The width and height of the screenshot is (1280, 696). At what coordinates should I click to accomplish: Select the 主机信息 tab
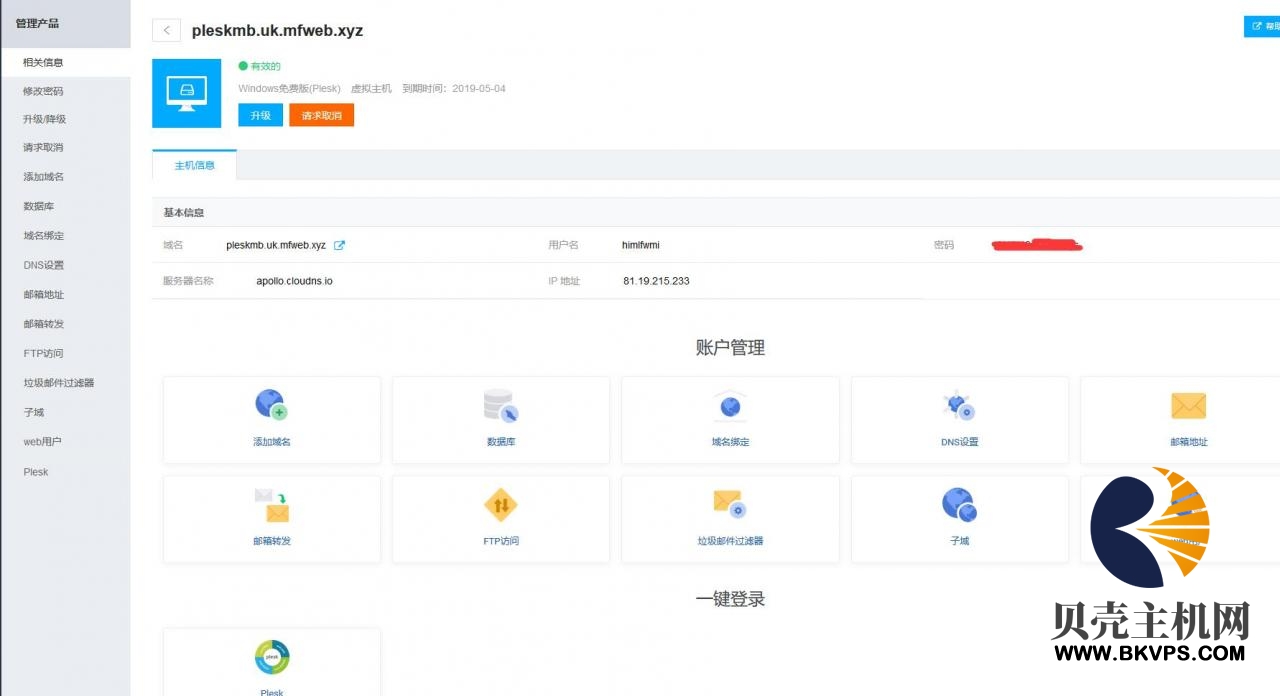coord(195,165)
